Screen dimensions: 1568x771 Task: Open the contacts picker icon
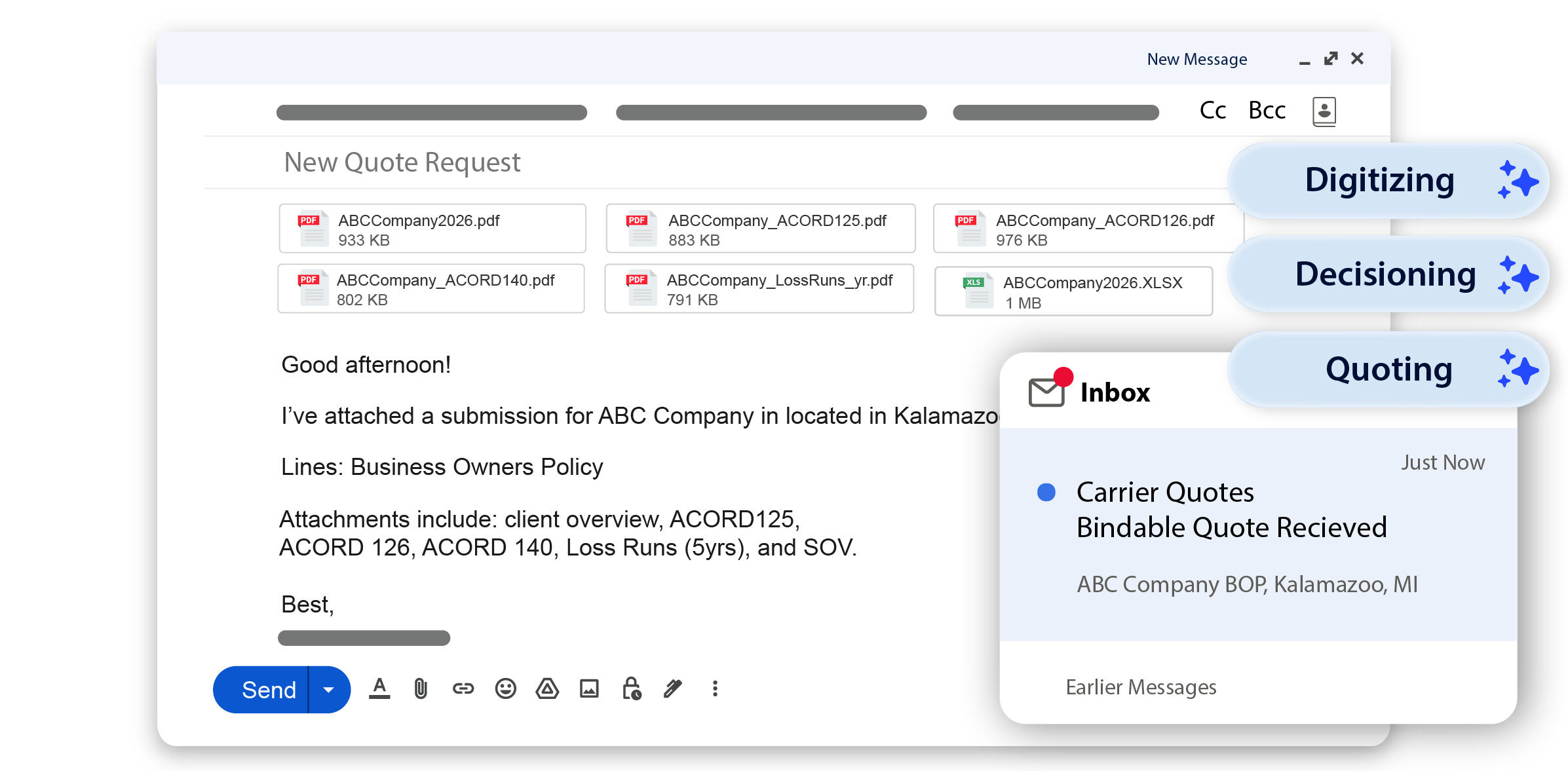click(x=1324, y=111)
